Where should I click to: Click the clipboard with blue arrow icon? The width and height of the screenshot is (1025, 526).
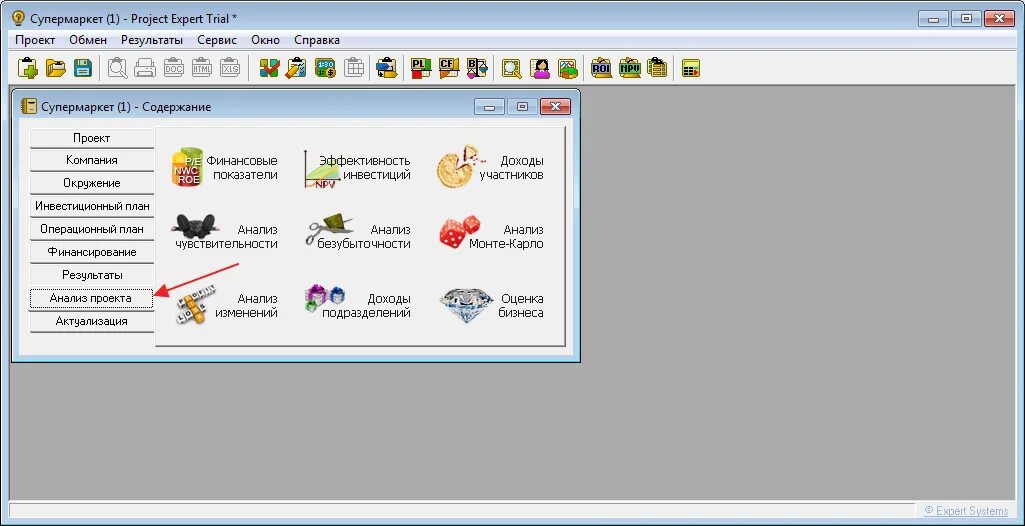[387, 68]
